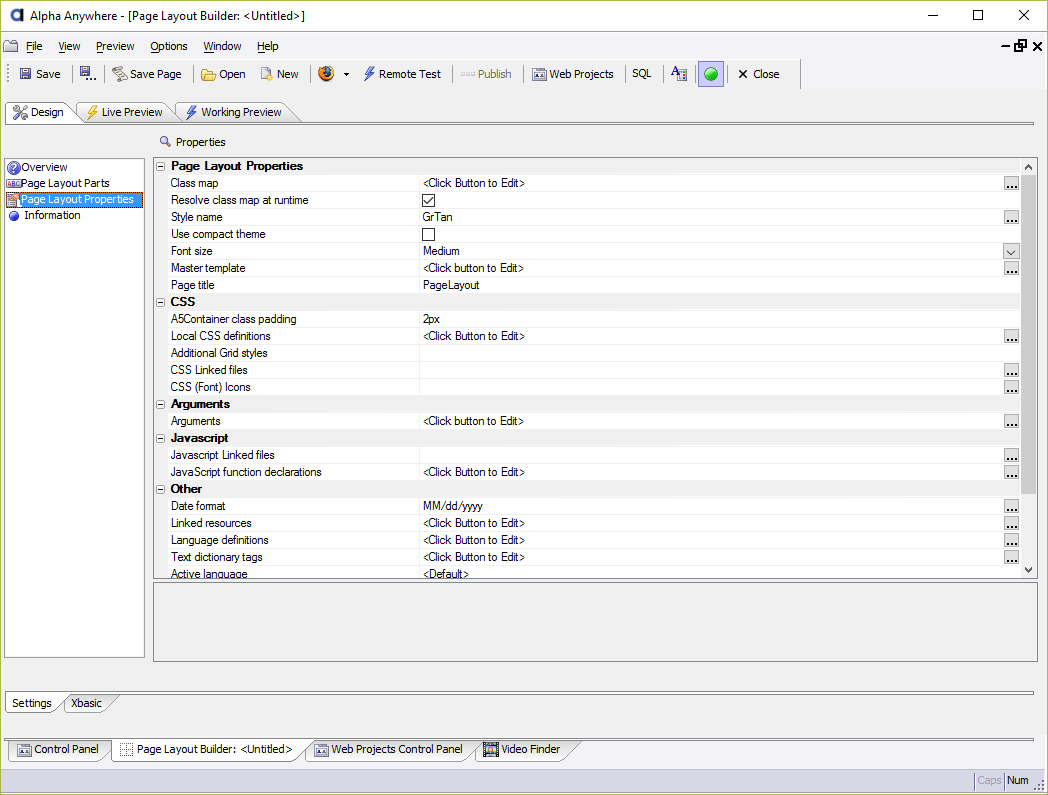The width and height of the screenshot is (1048, 795).
Task: Click the Linked resources ellipsis button
Action: (x=1011, y=524)
